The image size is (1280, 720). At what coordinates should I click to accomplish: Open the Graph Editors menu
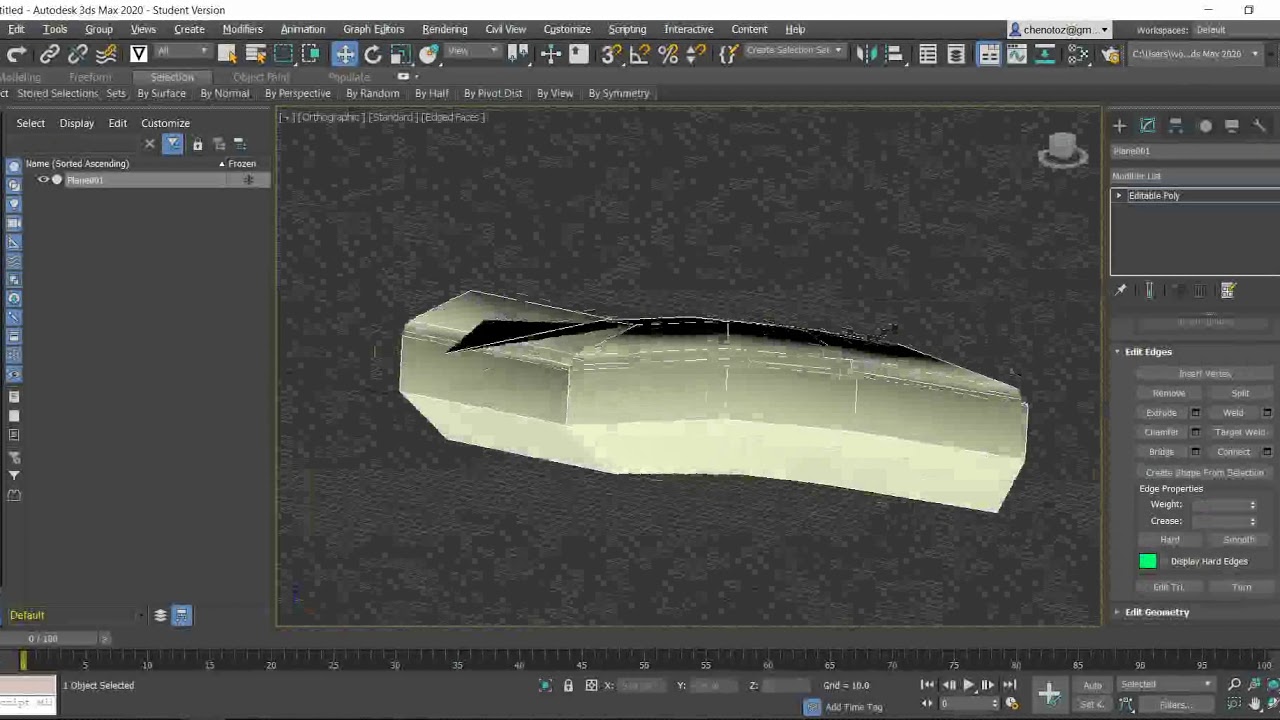pyautogui.click(x=373, y=29)
